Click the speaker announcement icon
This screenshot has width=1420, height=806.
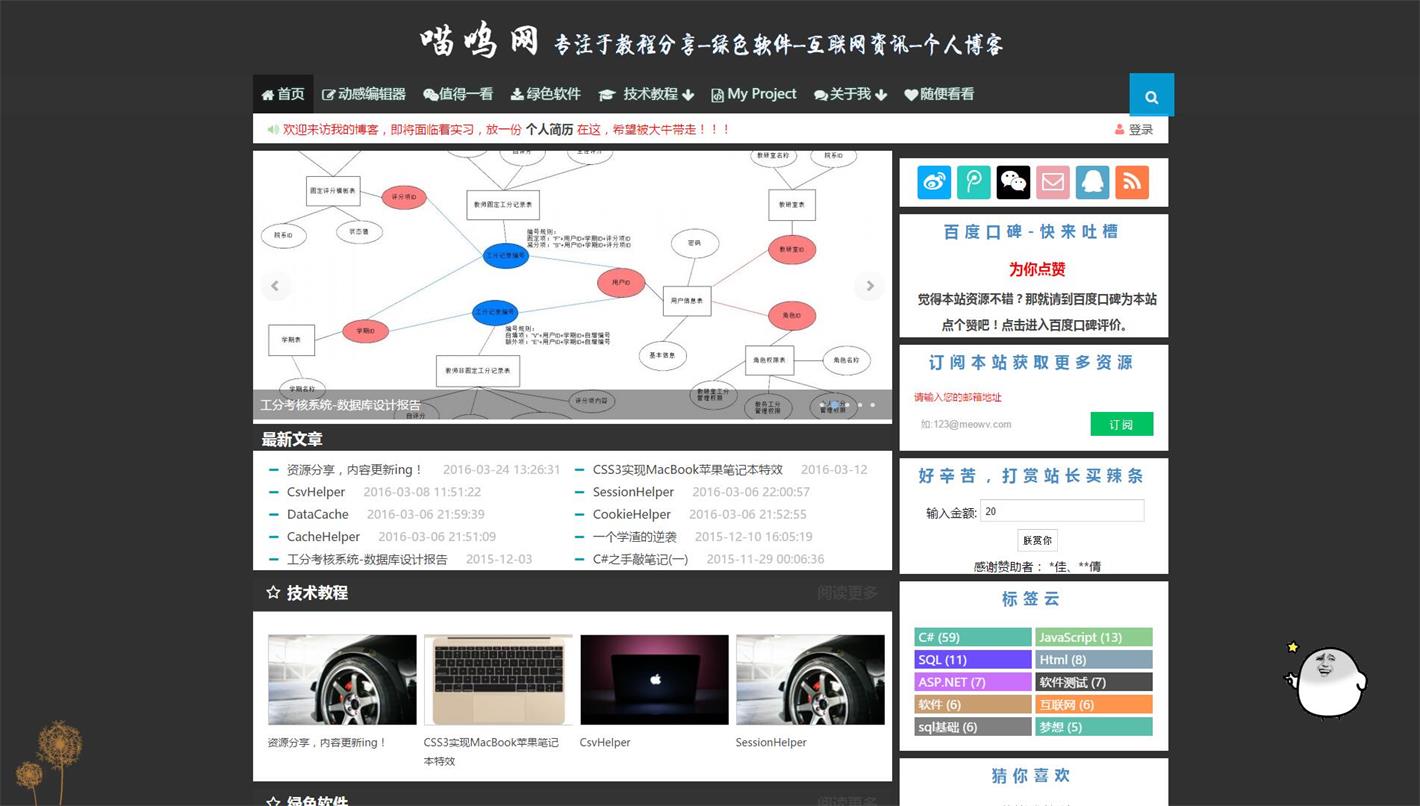[x=273, y=129]
